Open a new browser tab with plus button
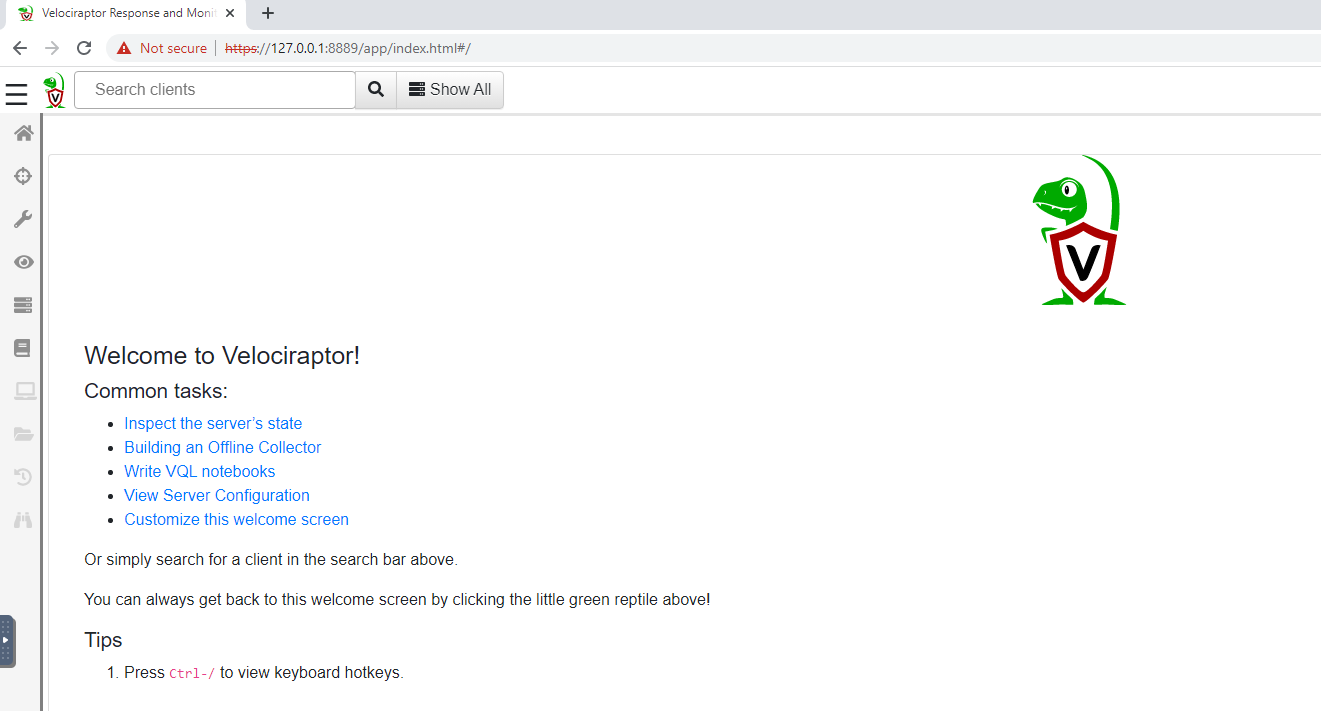The image size is (1321, 711). (x=268, y=13)
